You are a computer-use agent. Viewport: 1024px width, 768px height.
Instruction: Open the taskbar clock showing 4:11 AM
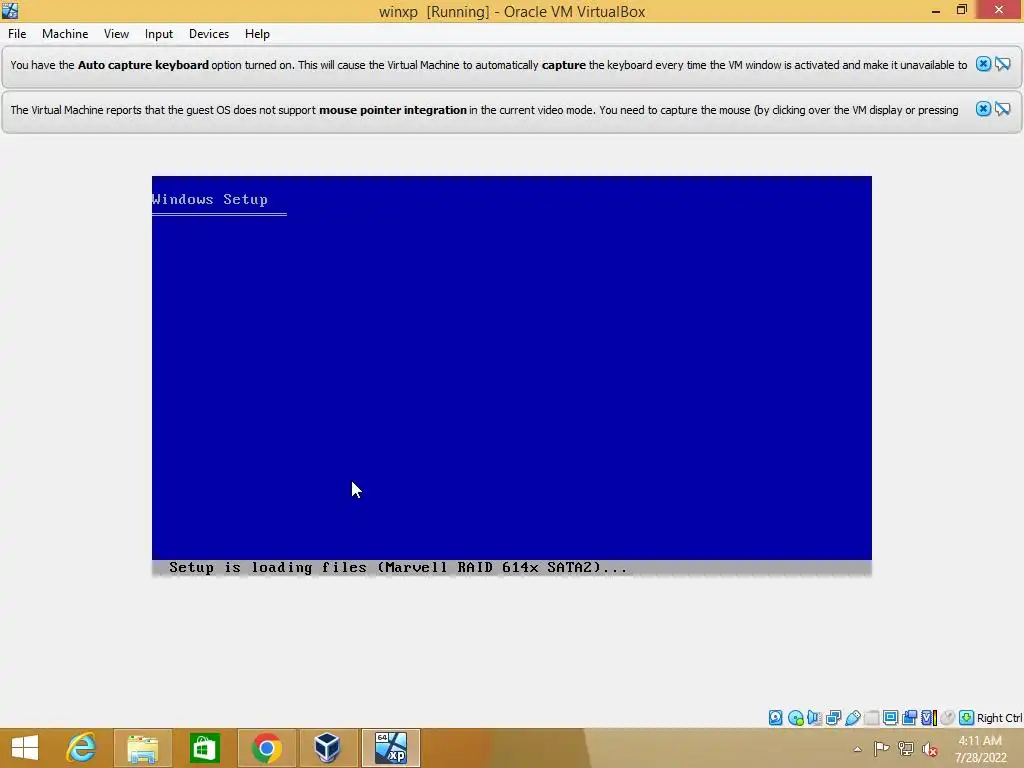(980, 749)
